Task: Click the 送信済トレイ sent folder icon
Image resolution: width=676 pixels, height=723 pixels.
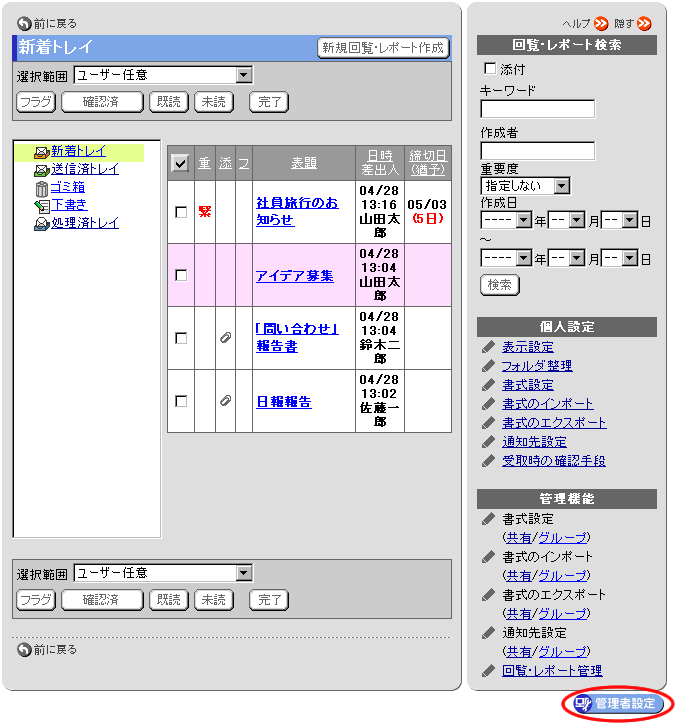Action: [42, 170]
